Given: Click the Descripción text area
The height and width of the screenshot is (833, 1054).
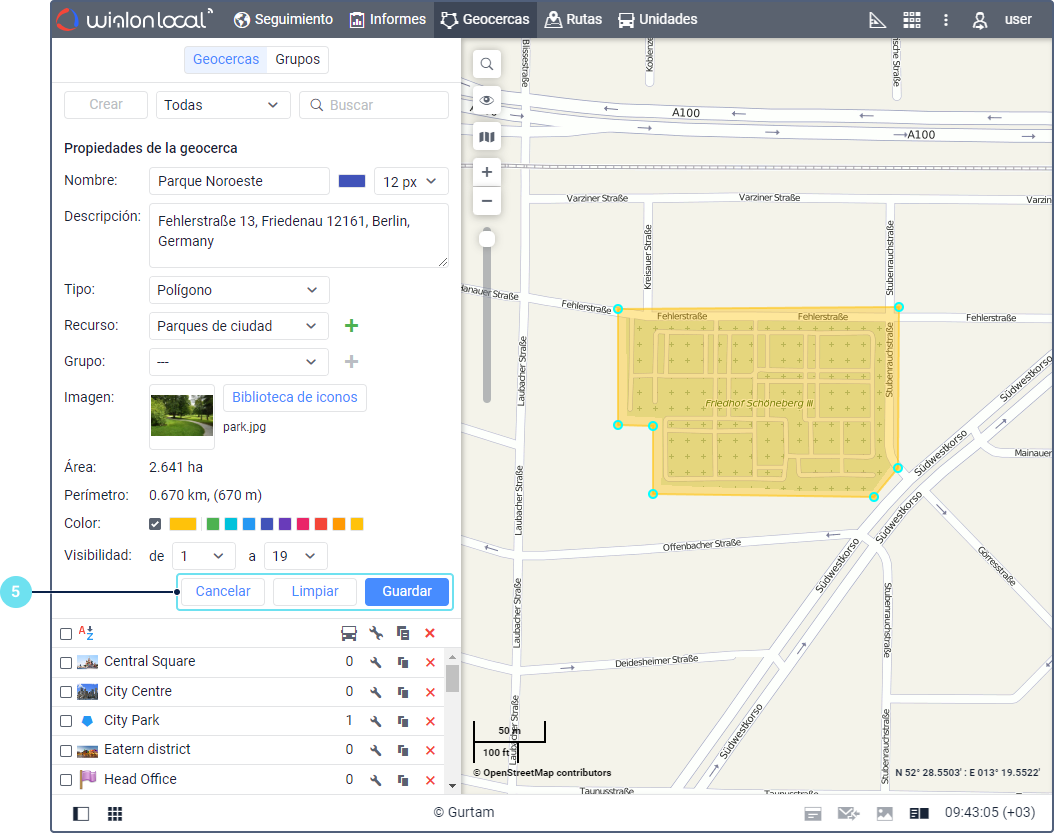Looking at the screenshot, I should coord(298,235).
